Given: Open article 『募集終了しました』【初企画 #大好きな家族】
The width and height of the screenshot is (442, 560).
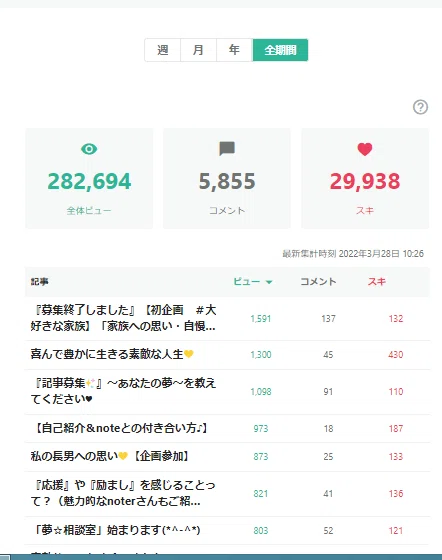Looking at the screenshot, I should [x=123, y=318].
